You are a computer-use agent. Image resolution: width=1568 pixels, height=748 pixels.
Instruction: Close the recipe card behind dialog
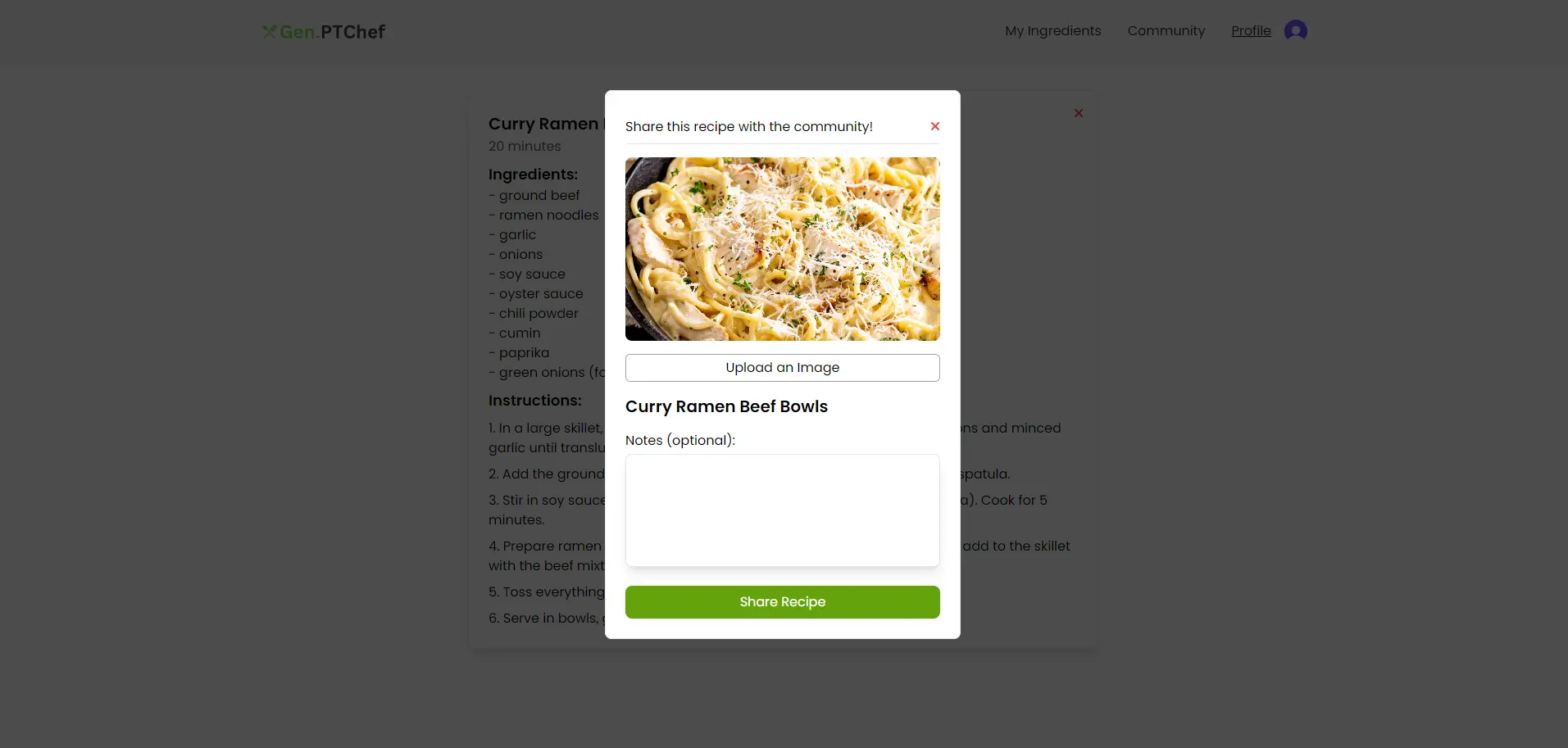point(1078,113)
